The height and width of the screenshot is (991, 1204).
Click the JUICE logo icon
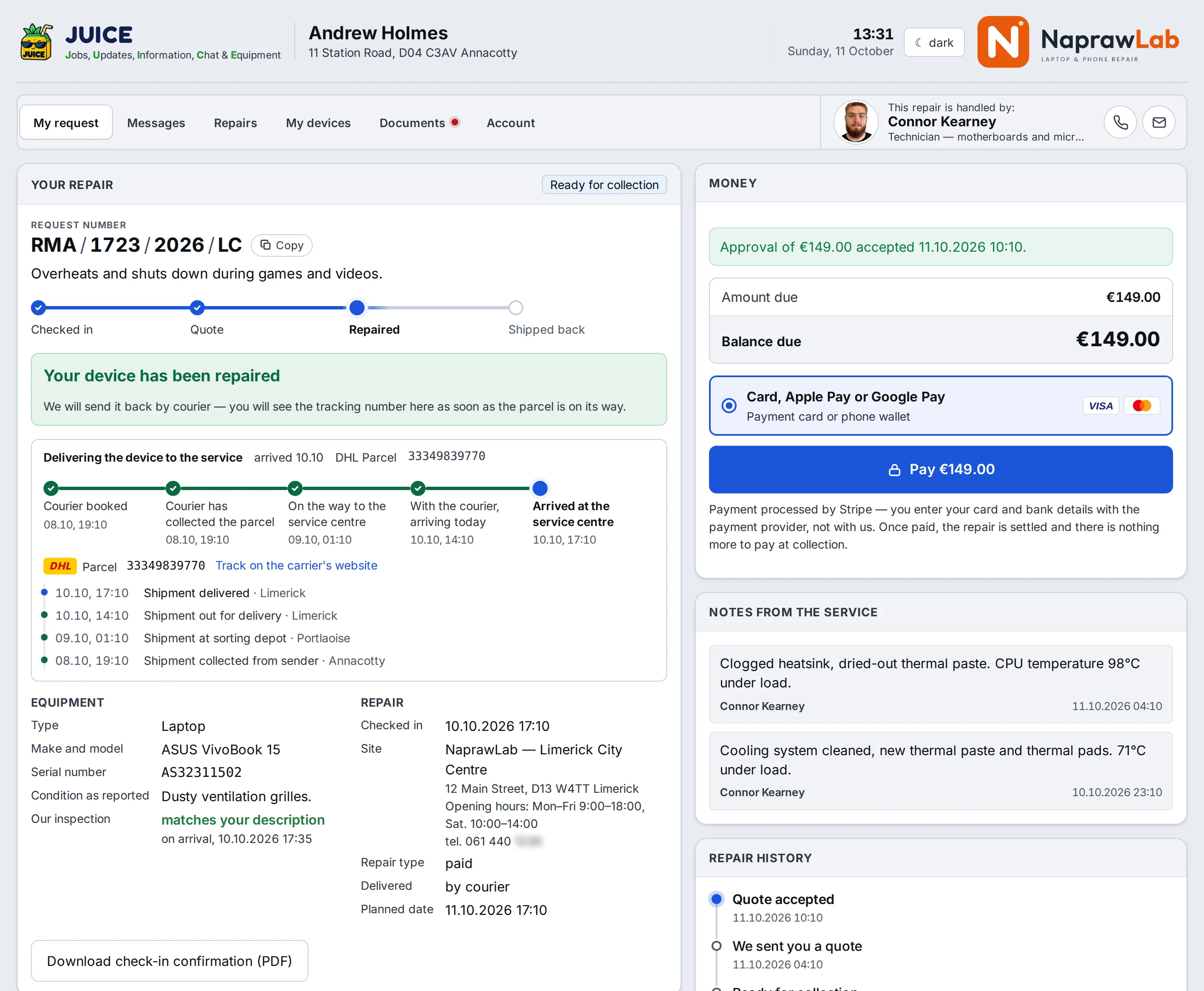tap(36, 42)
